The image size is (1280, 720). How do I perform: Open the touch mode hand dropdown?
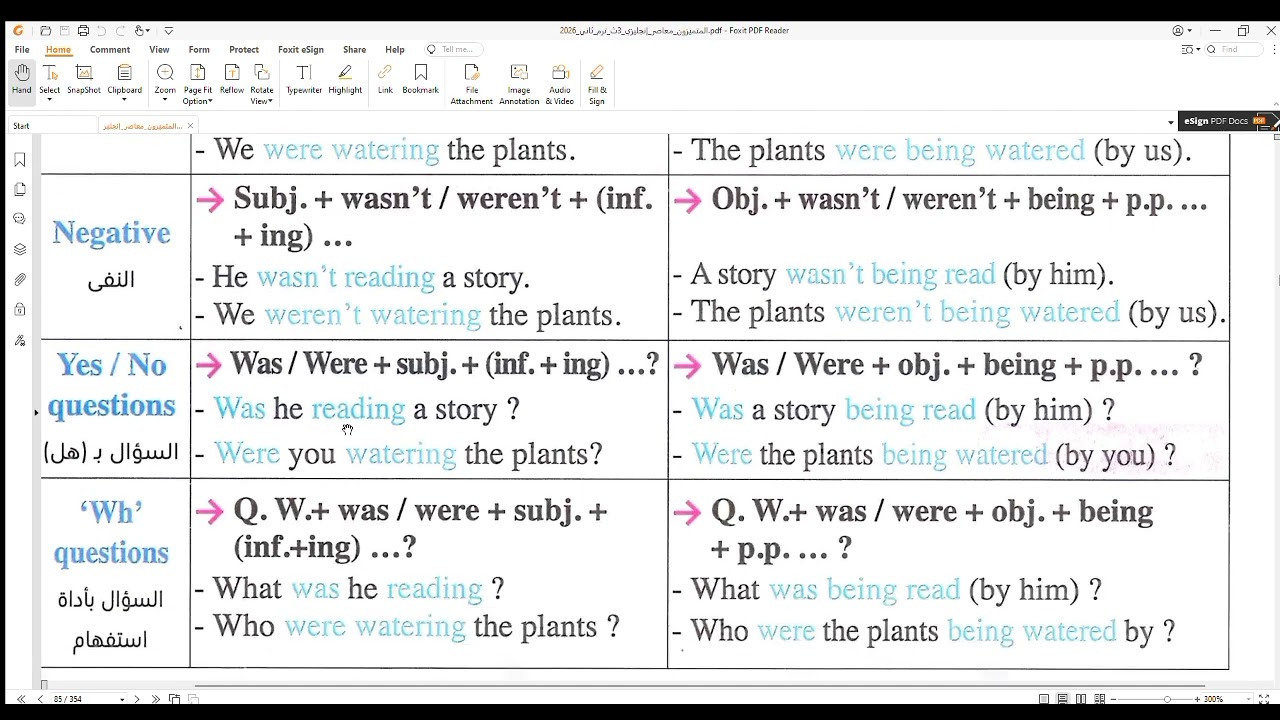click(143, 31)
